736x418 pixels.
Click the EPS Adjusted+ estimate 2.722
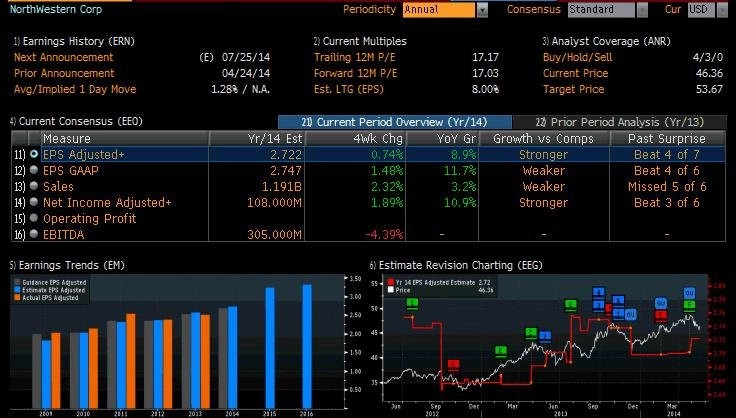[286, 154]
